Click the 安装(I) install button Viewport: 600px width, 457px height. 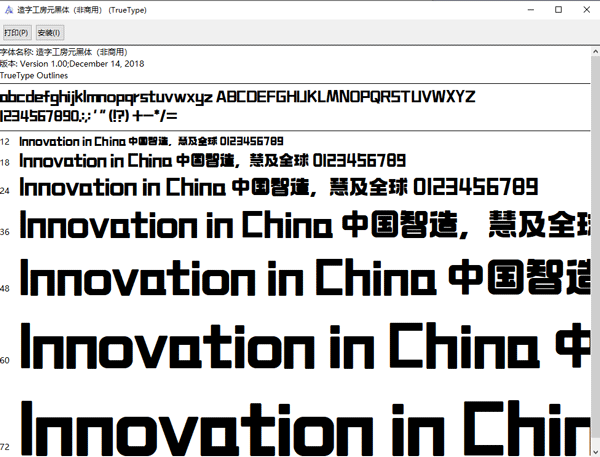pyautogui.click(x=50, y=33)
